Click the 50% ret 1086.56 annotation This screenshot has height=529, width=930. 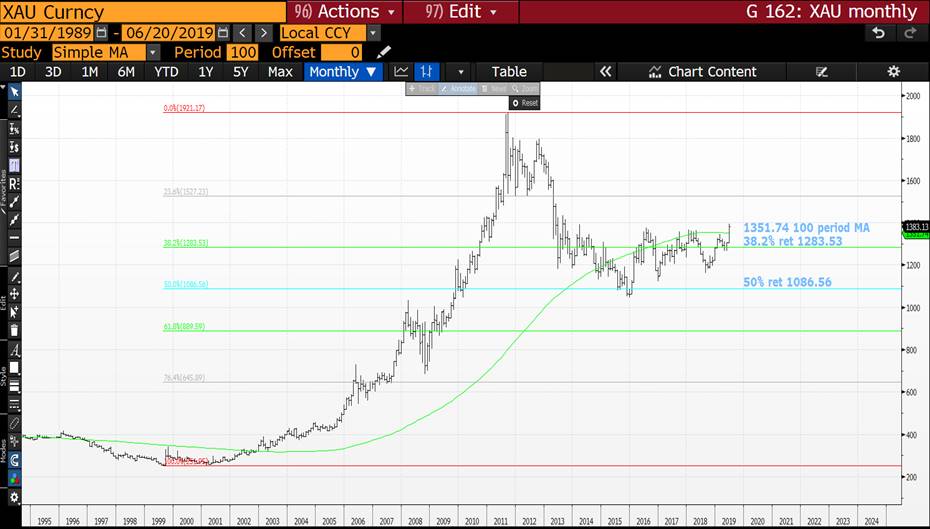[x=787, y=282]
